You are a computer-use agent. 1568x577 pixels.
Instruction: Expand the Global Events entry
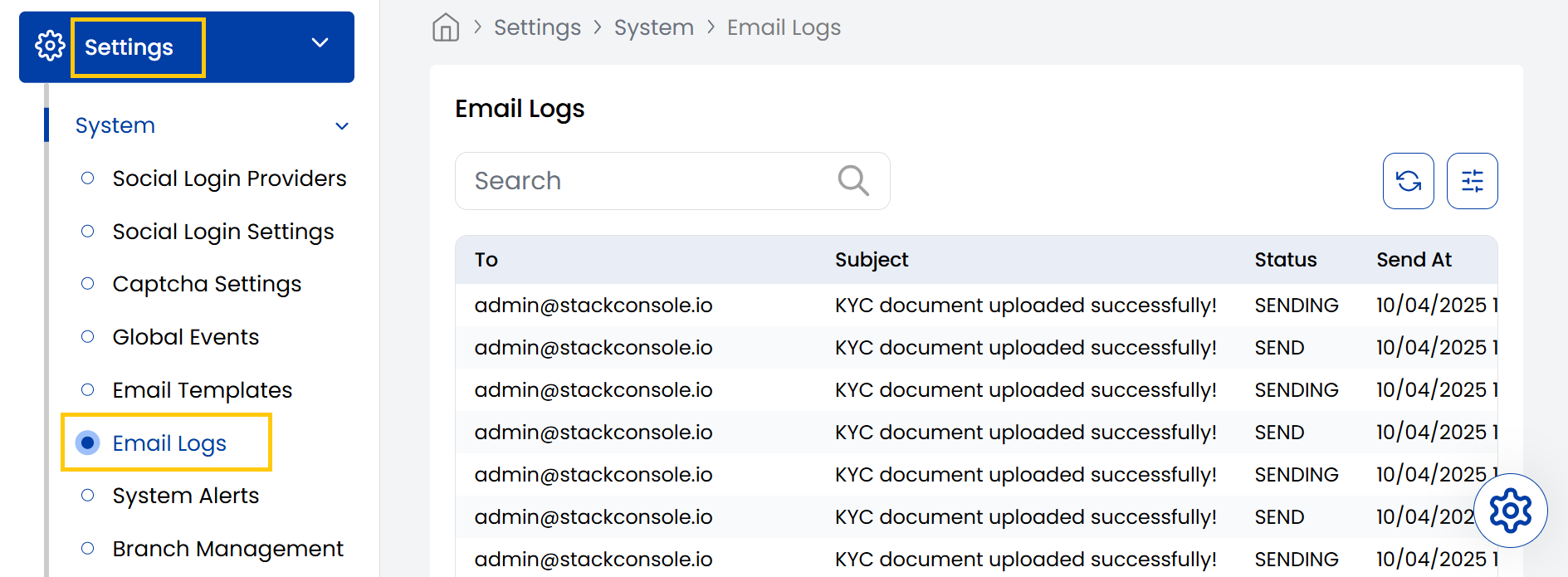click(x=184, y=336)
